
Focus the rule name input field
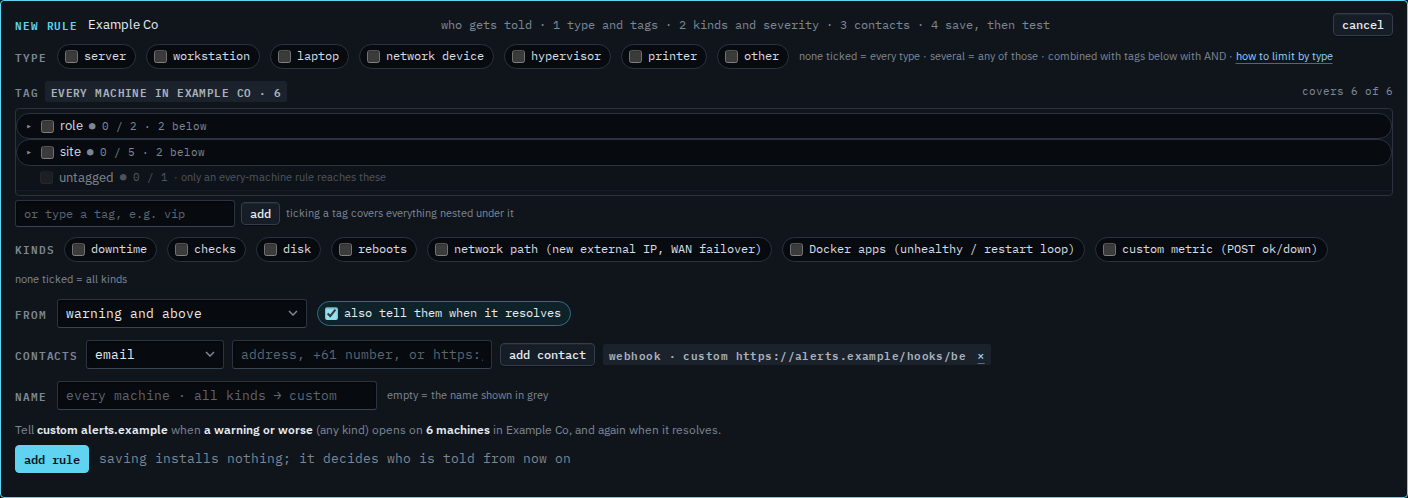click(x=217, y=396)
